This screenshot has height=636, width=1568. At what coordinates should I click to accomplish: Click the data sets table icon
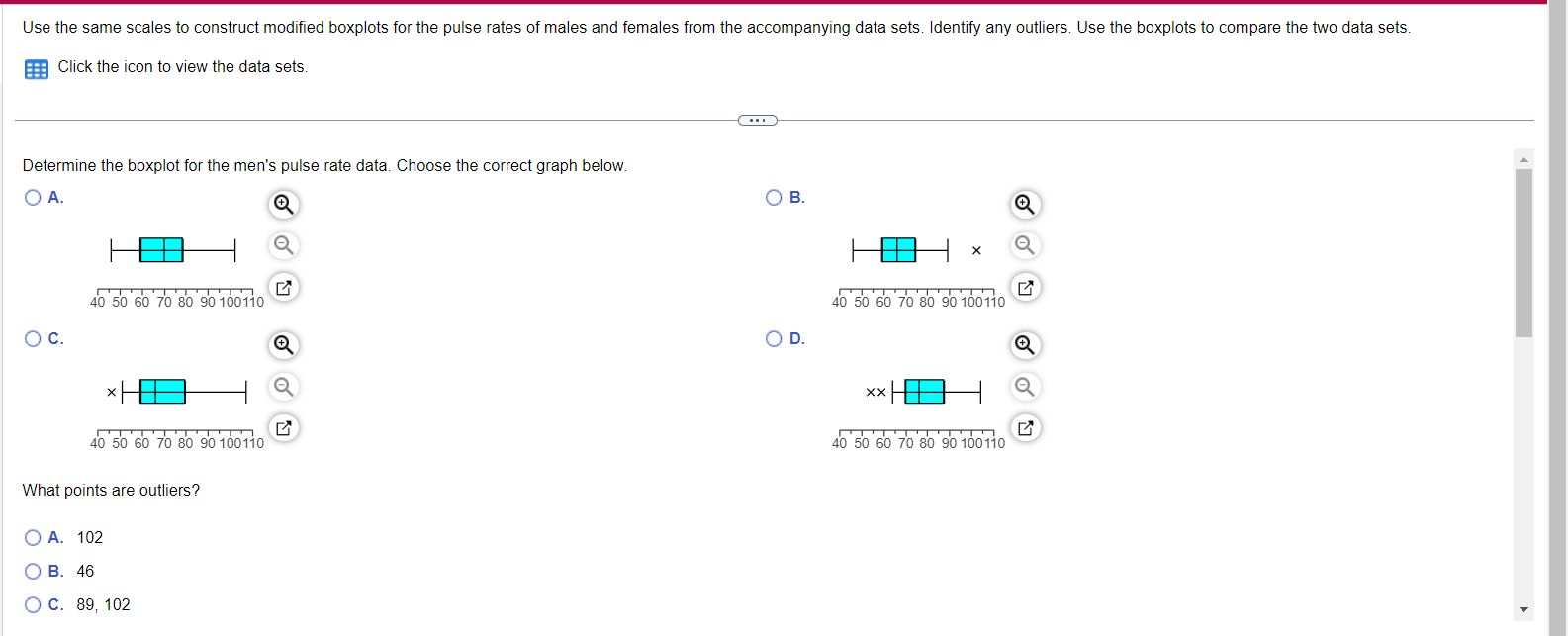[36, 68]
